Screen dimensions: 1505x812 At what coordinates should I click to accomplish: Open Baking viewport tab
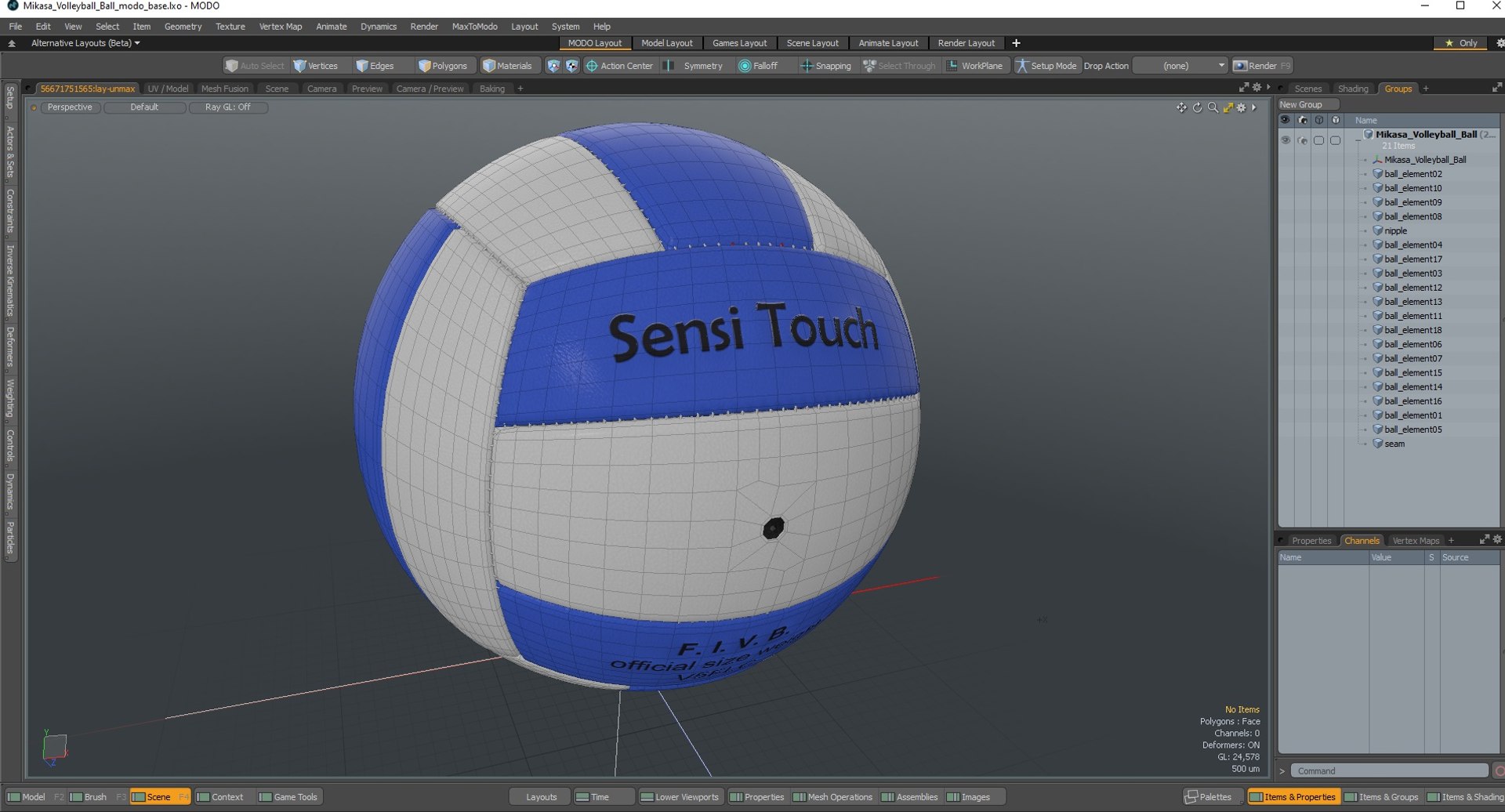491,89
